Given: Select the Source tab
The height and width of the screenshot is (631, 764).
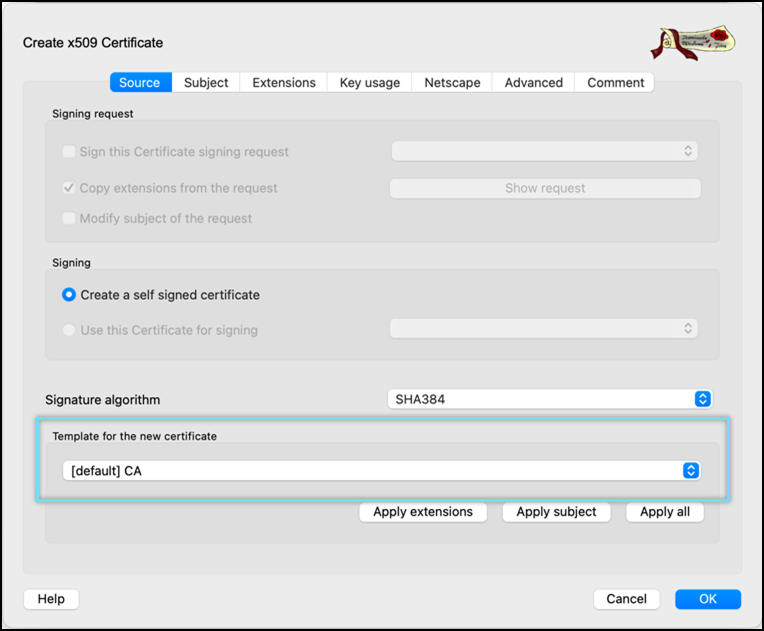Looking at the screenshot, I should (x=140, y=83).
